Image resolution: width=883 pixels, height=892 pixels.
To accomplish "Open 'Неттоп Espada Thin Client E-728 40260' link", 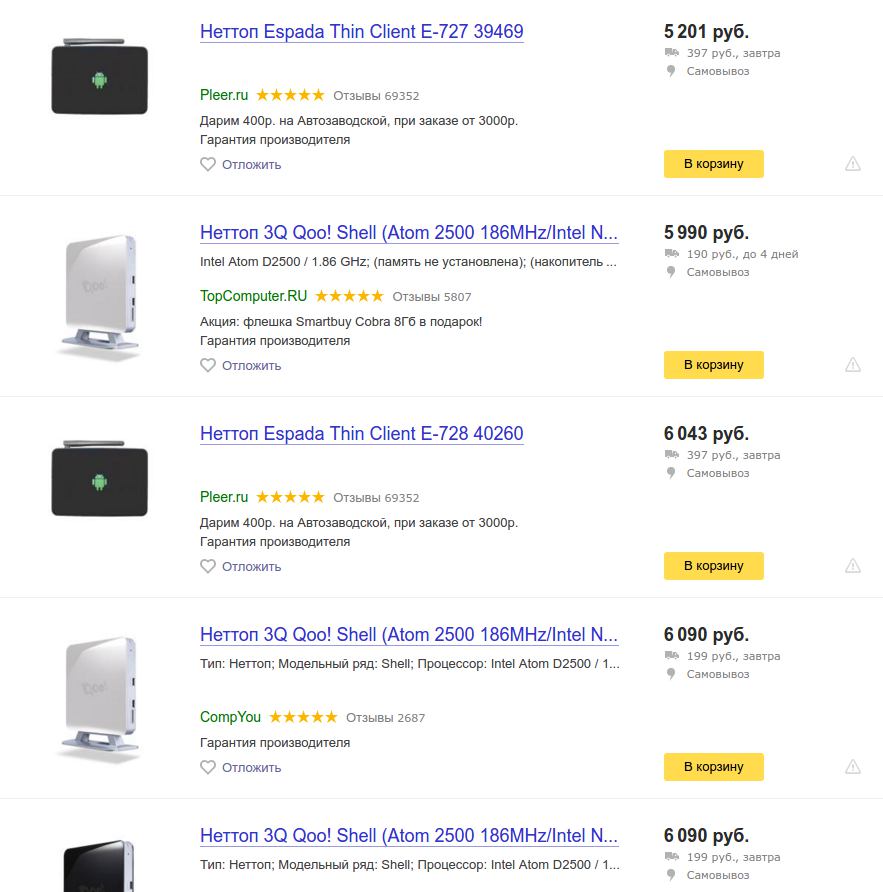I will 361,434.
